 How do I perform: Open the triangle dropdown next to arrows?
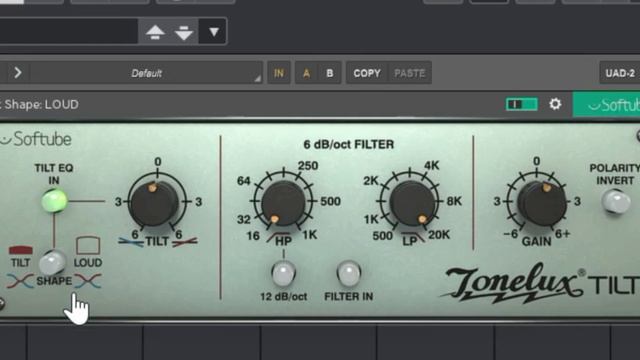point(213,32)
